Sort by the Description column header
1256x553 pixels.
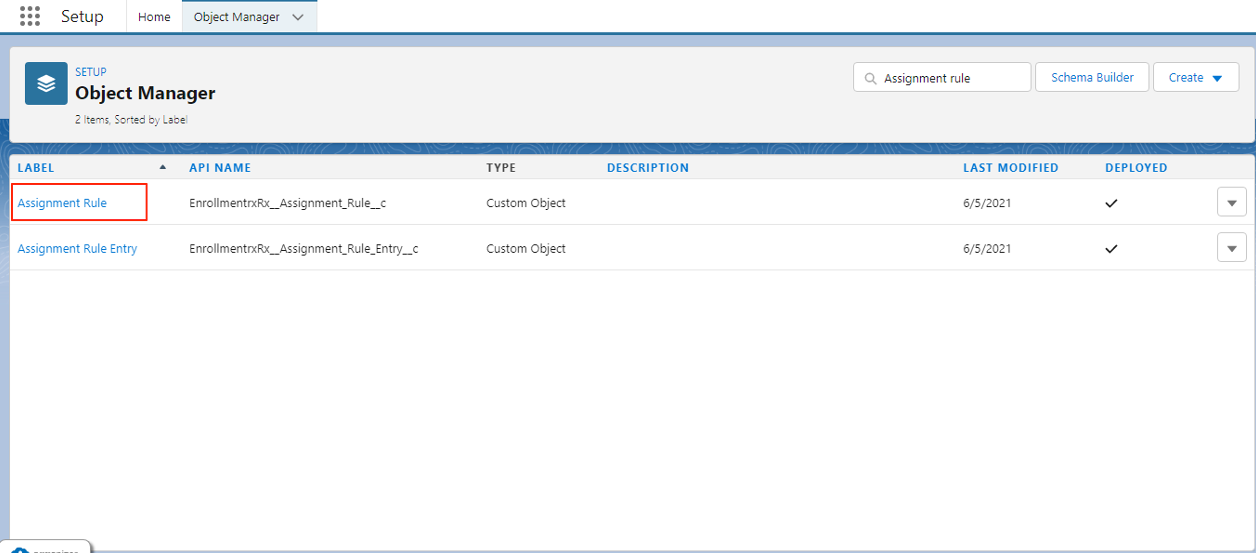pyautogui.click(x=647, y=168)
